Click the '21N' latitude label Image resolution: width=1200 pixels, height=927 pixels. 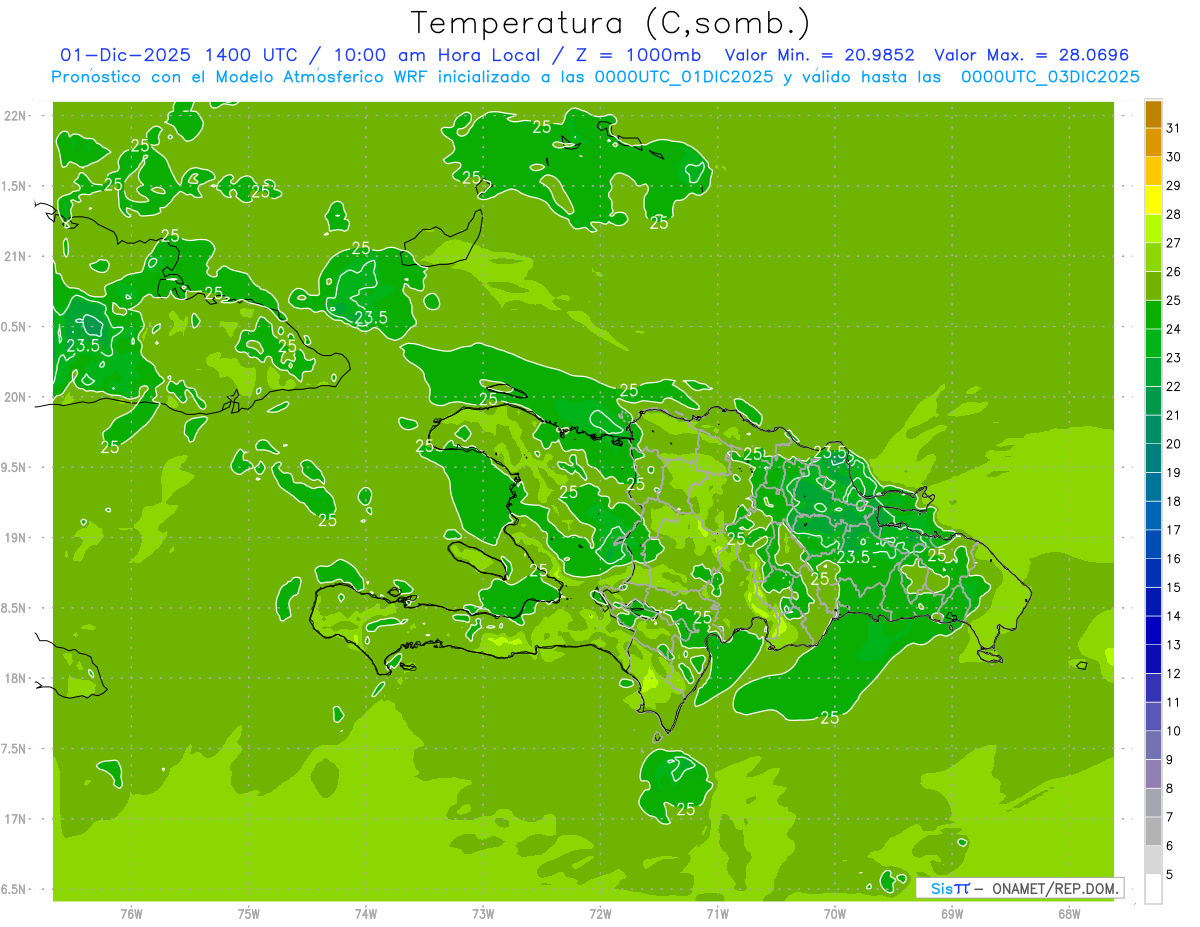point(16,256)
